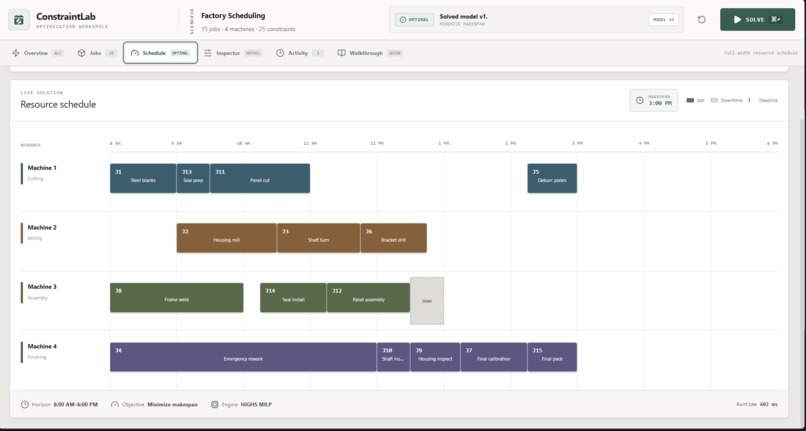The height and width of the screenshot is (431, 806).
Task: Select job J8 Frame weld bar
Action: tap(176, 297)
